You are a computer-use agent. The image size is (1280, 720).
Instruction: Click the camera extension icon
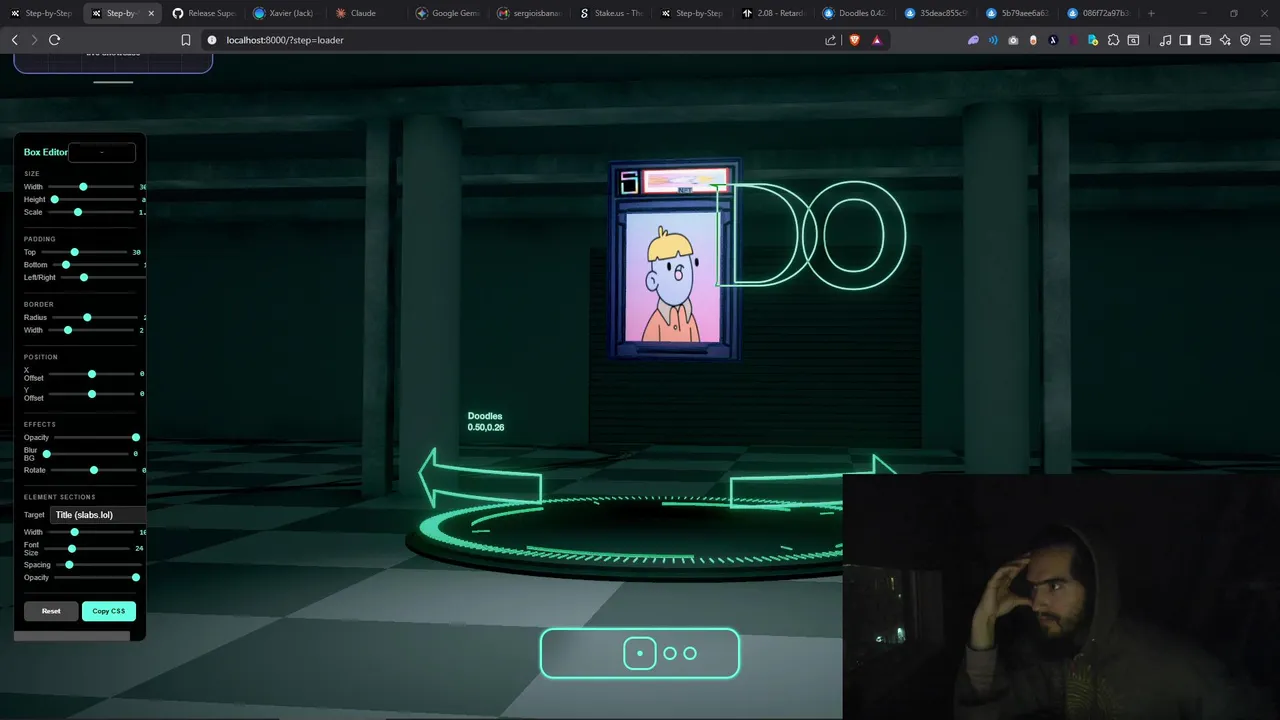1013,40
